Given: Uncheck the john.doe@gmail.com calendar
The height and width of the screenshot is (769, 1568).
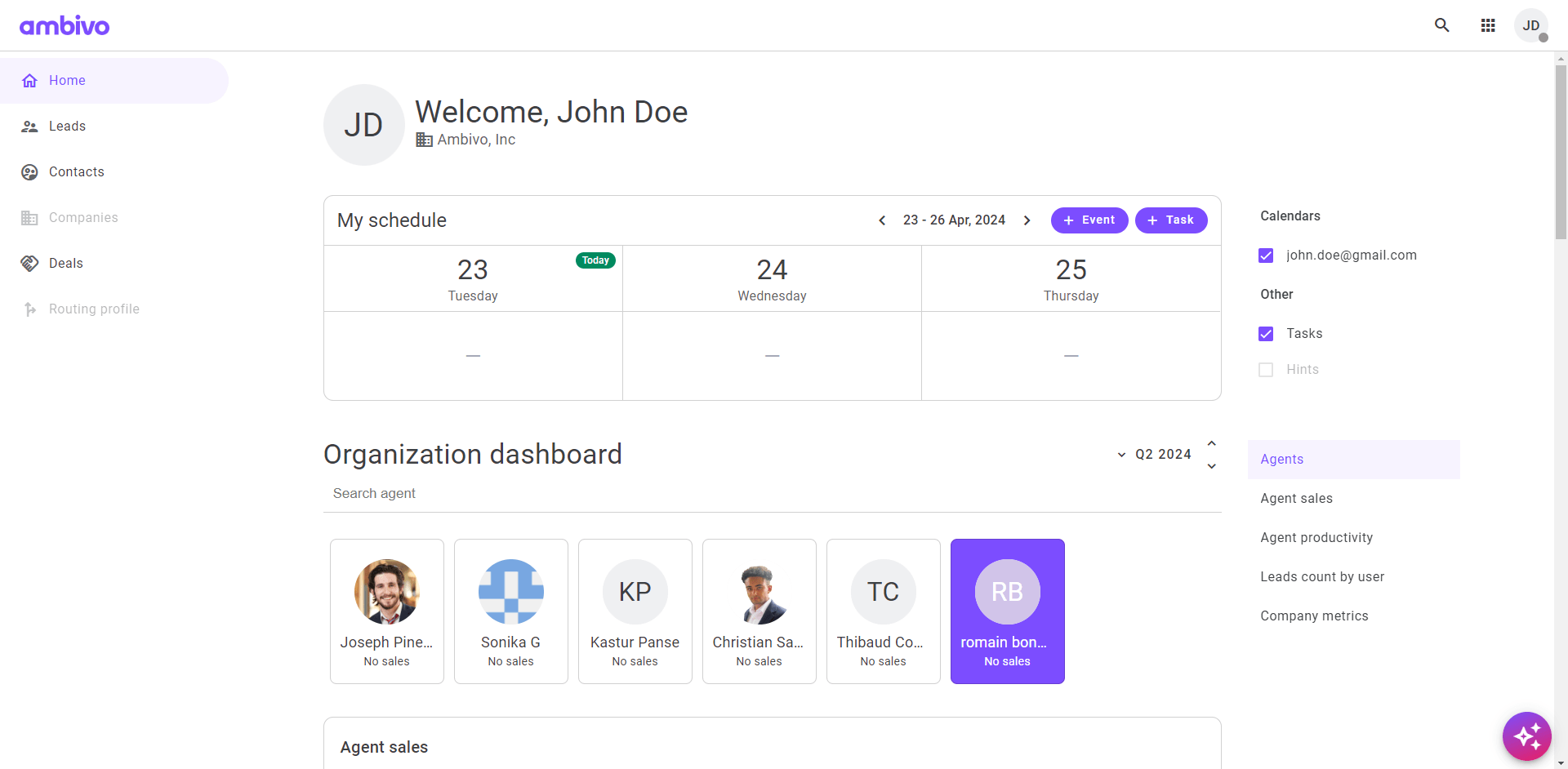Looking at the screenshot, I should 1266,255.
